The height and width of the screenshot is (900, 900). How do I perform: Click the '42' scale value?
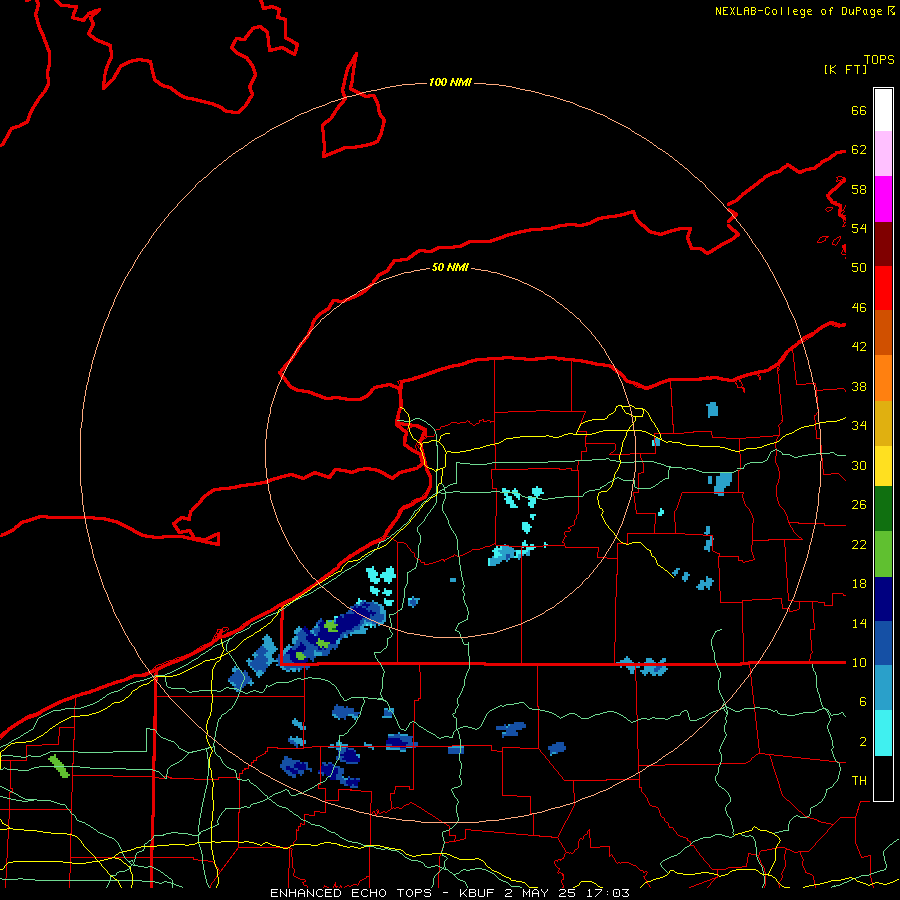859,347
